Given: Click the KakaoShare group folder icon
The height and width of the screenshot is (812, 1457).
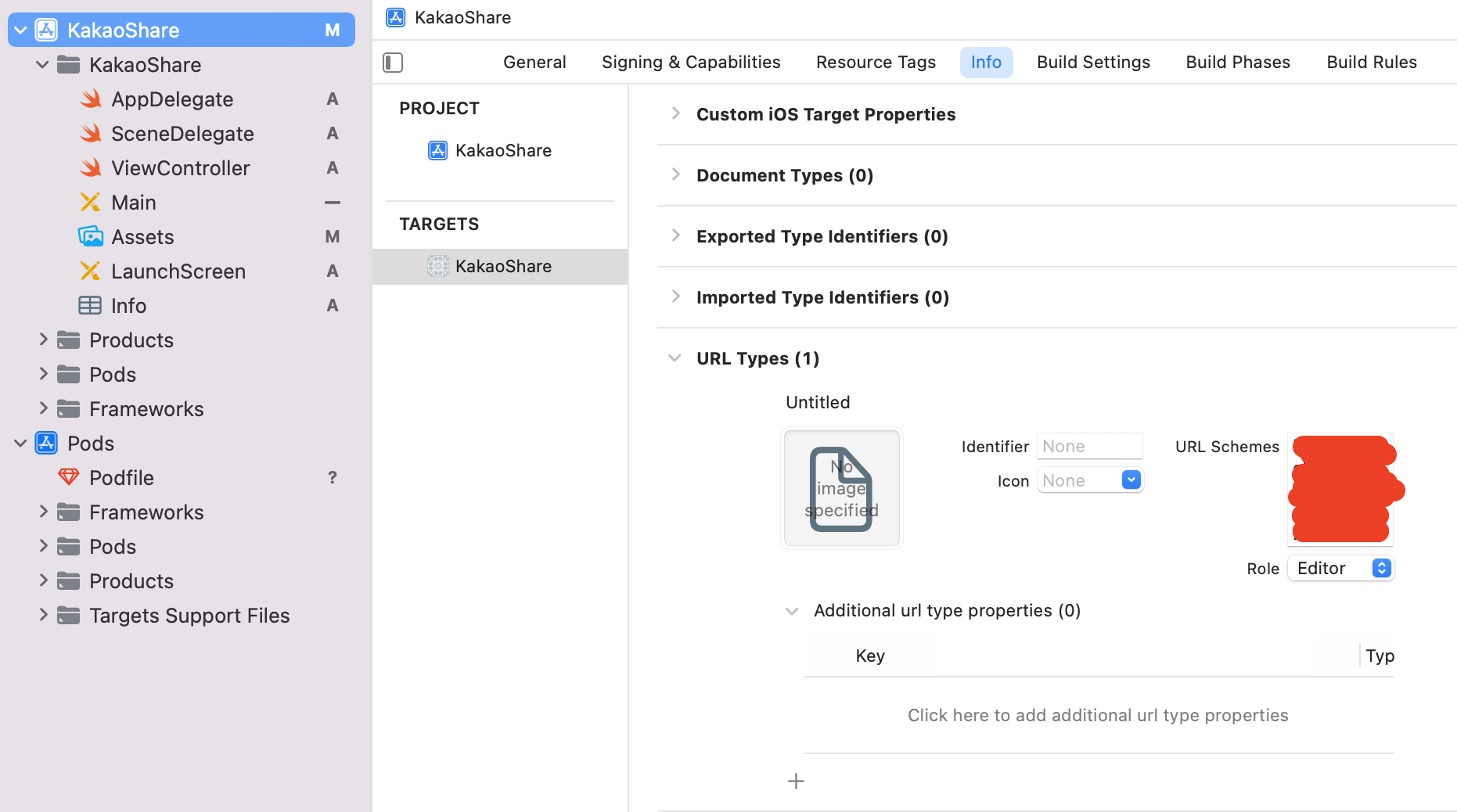Looking at the screenshot, I should (x=69, y=64).
